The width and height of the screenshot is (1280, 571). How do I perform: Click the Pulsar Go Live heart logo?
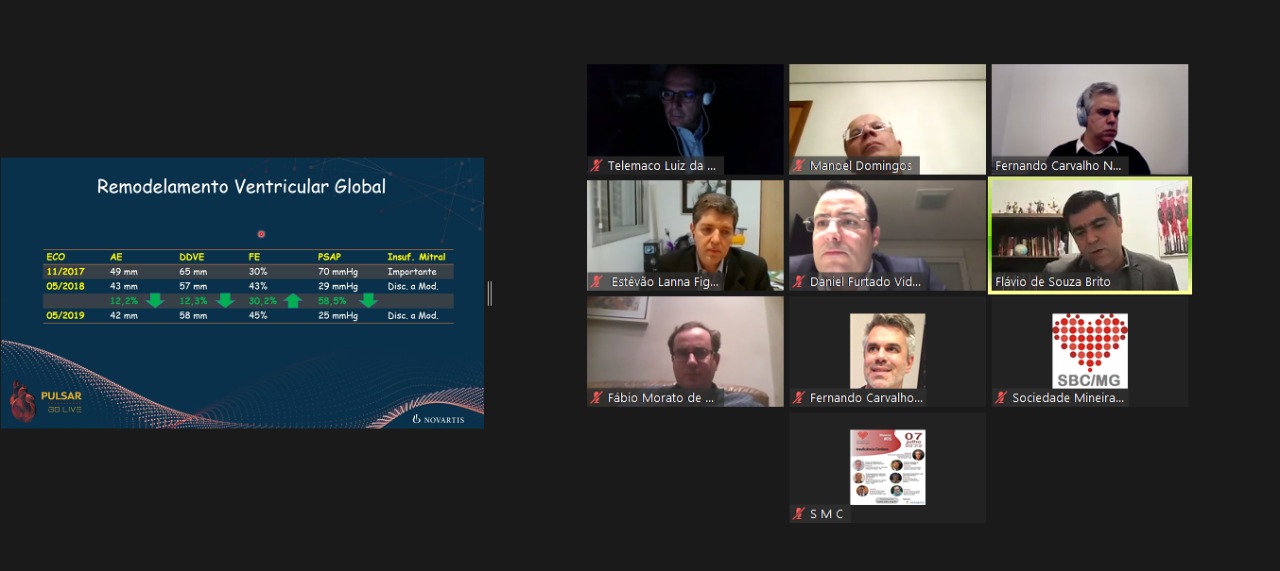pyautogui.click(x=22, y=401)
